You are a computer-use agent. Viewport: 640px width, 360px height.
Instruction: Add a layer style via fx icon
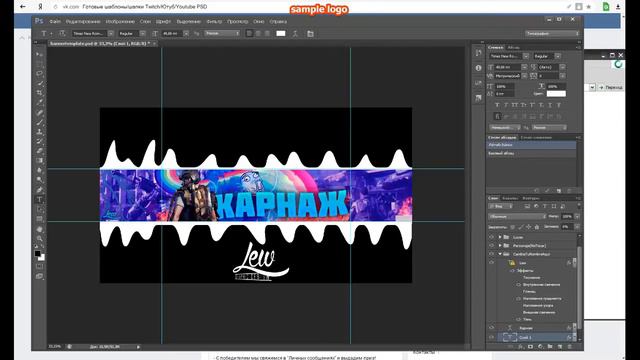(x=520, y=347)
